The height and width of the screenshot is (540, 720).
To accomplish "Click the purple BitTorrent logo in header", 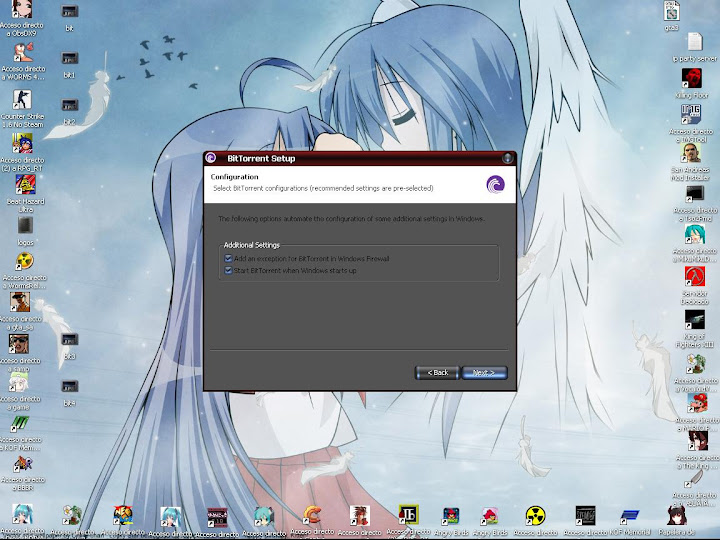I will (x=495, y=184).
